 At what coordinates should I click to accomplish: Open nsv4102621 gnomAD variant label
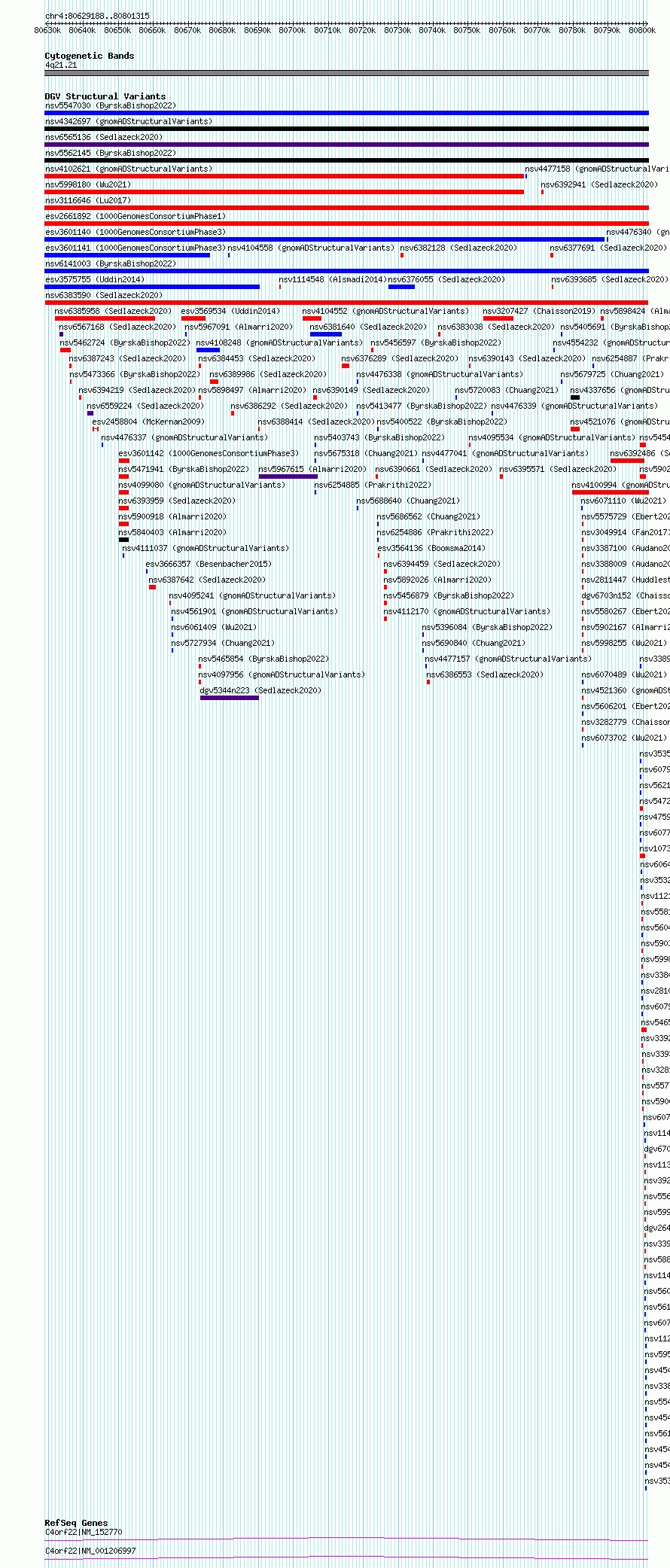click(129, 169)
